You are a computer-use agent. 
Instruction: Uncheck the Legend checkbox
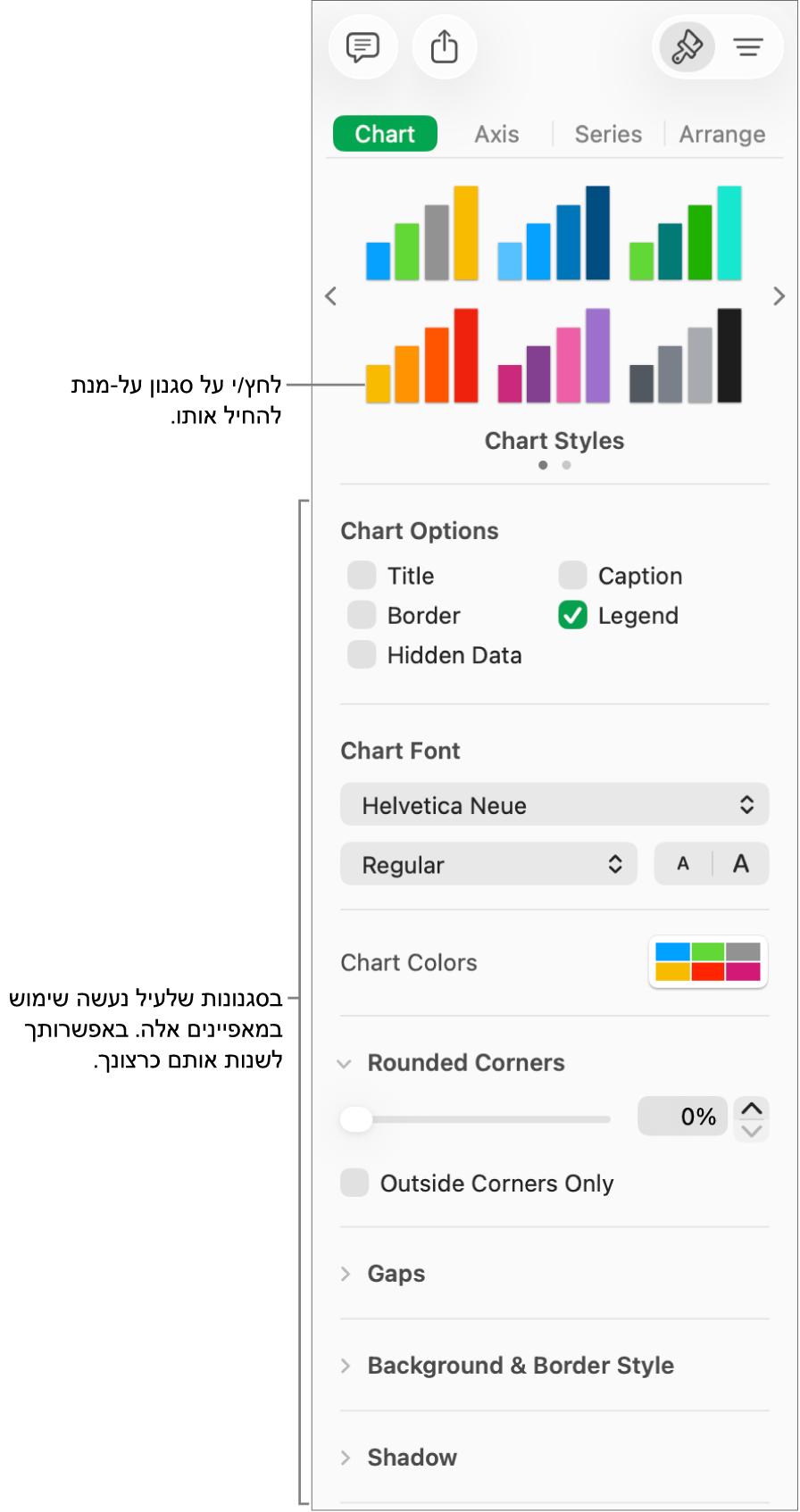click(x=573, y=616)
